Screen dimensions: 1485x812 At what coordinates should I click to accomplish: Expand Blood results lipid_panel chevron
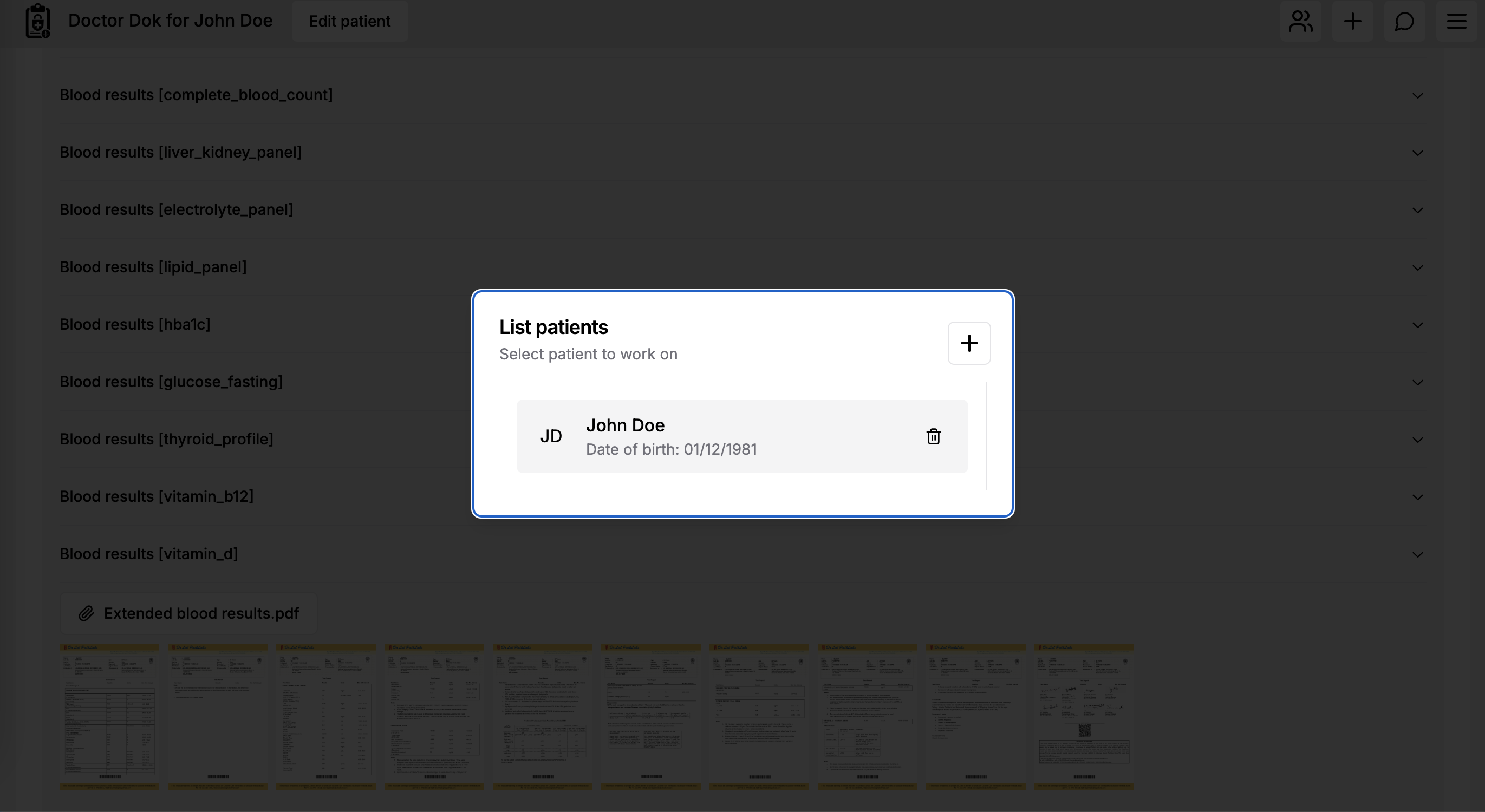pyautogui.click(x=1417, y=267)
